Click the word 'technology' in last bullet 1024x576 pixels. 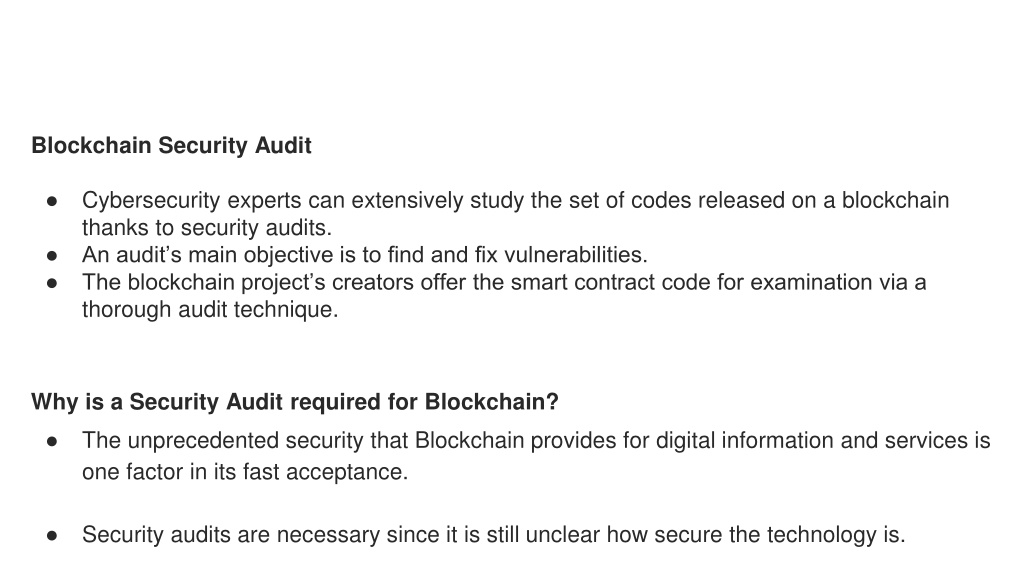(x=822, y=535)
